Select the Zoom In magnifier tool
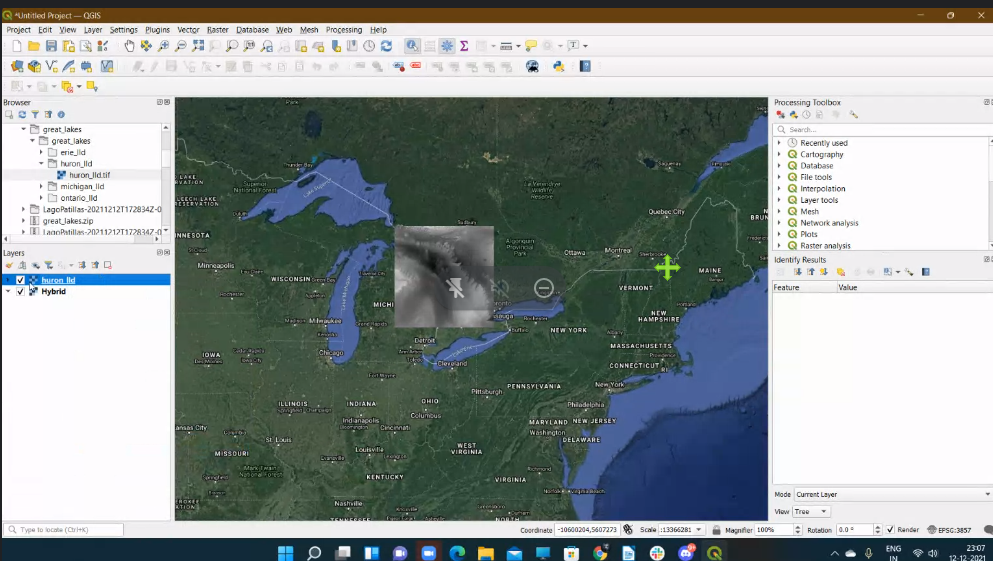Image resolution: width=993 pixels, height=561 pixels. point(163,46)
